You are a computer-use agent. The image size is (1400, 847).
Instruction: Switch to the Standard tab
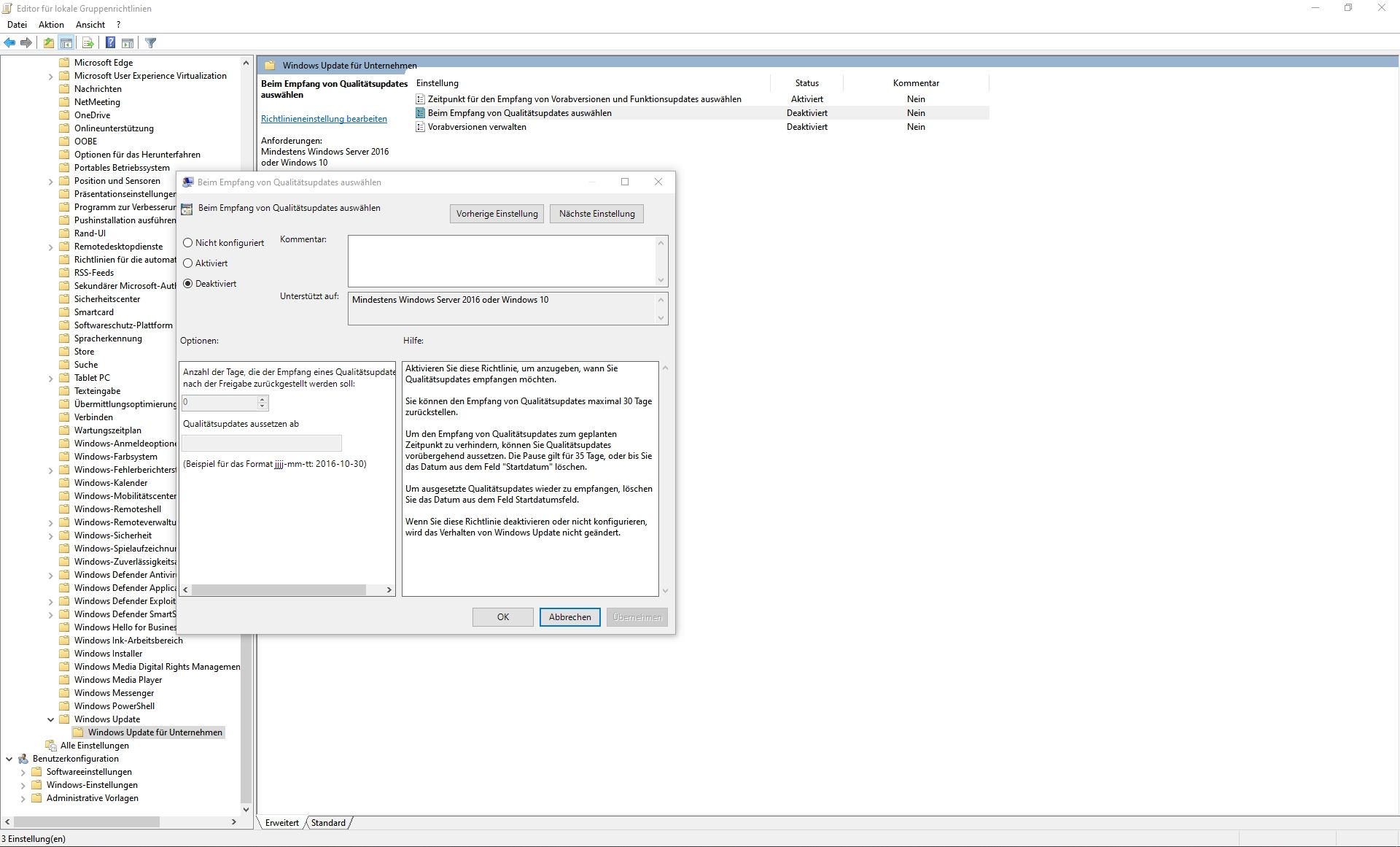coord(328,823)
